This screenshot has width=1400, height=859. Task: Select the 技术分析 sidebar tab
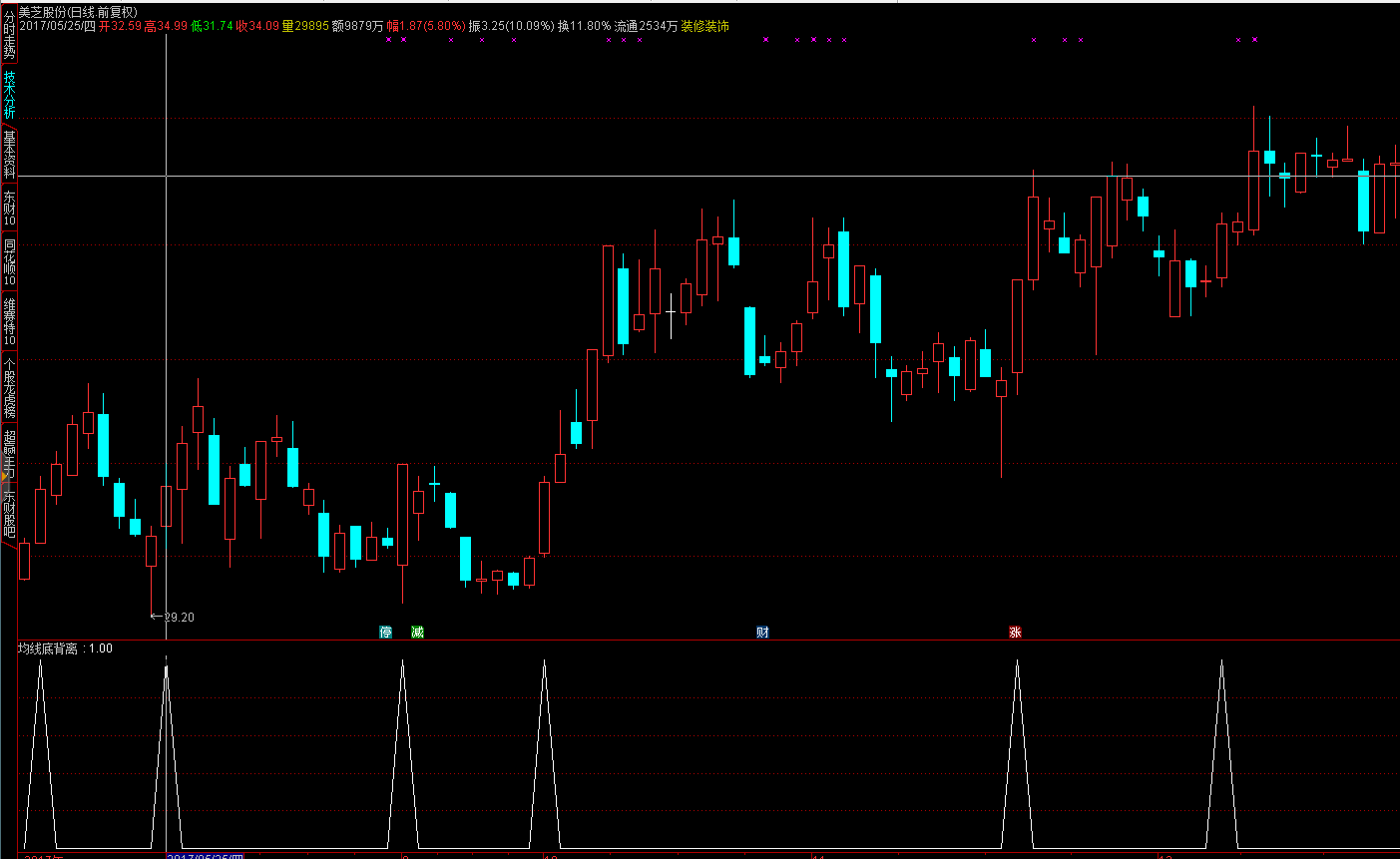[x=9, y=95]
